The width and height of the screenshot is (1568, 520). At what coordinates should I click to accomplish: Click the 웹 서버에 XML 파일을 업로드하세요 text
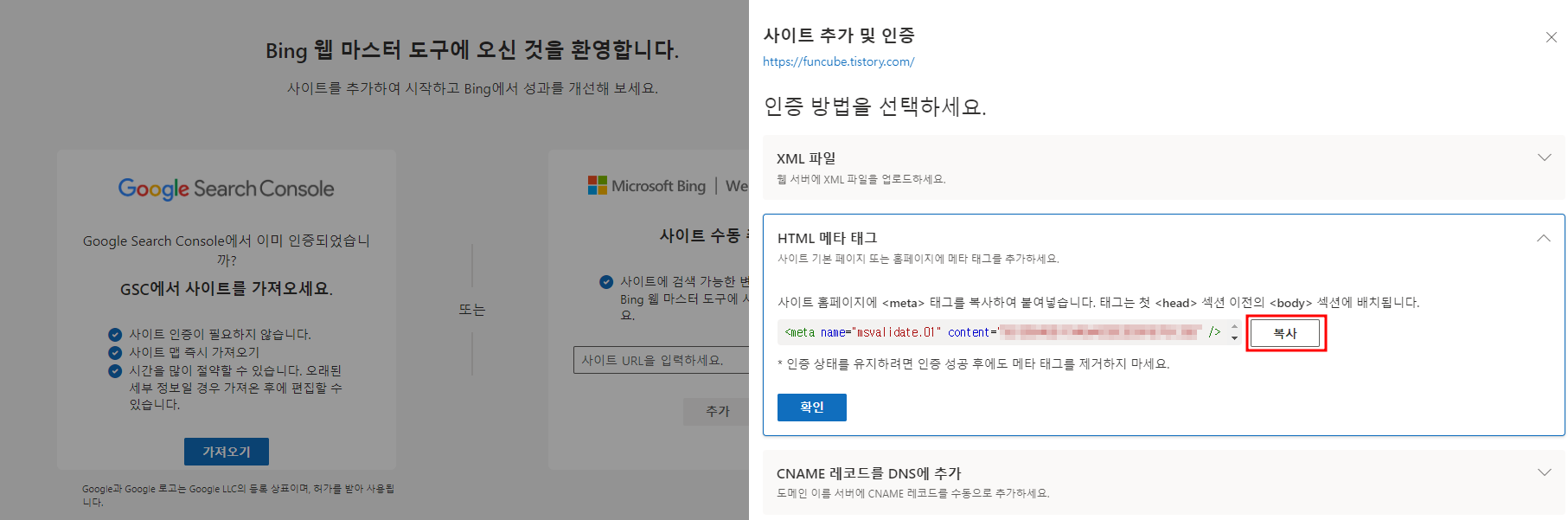coord(861,179)
